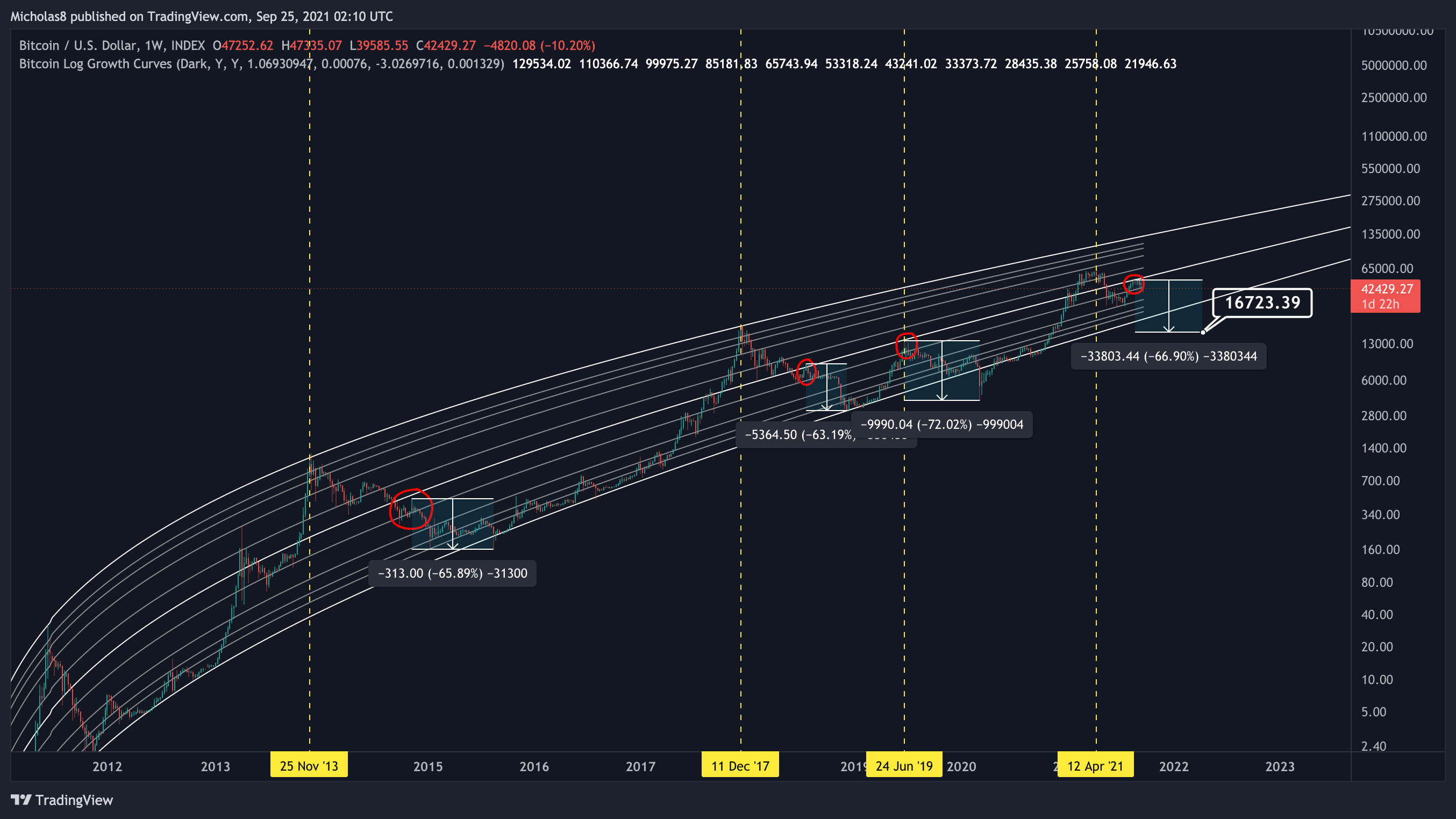The image size is (1456, 819).
Task: Click the indicator value 65743.94
Action: tap(791, 64)
